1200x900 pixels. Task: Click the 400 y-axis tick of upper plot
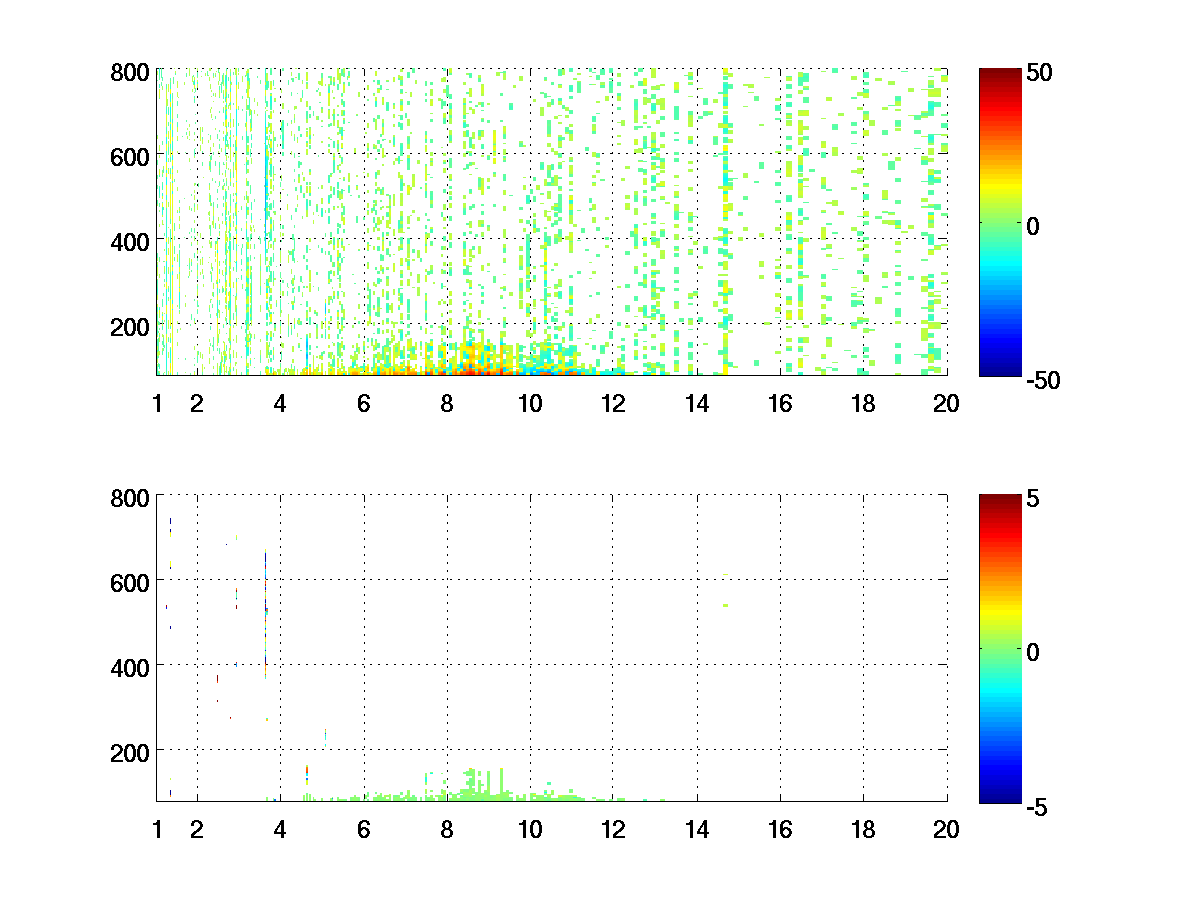click(x=130, y=241)
